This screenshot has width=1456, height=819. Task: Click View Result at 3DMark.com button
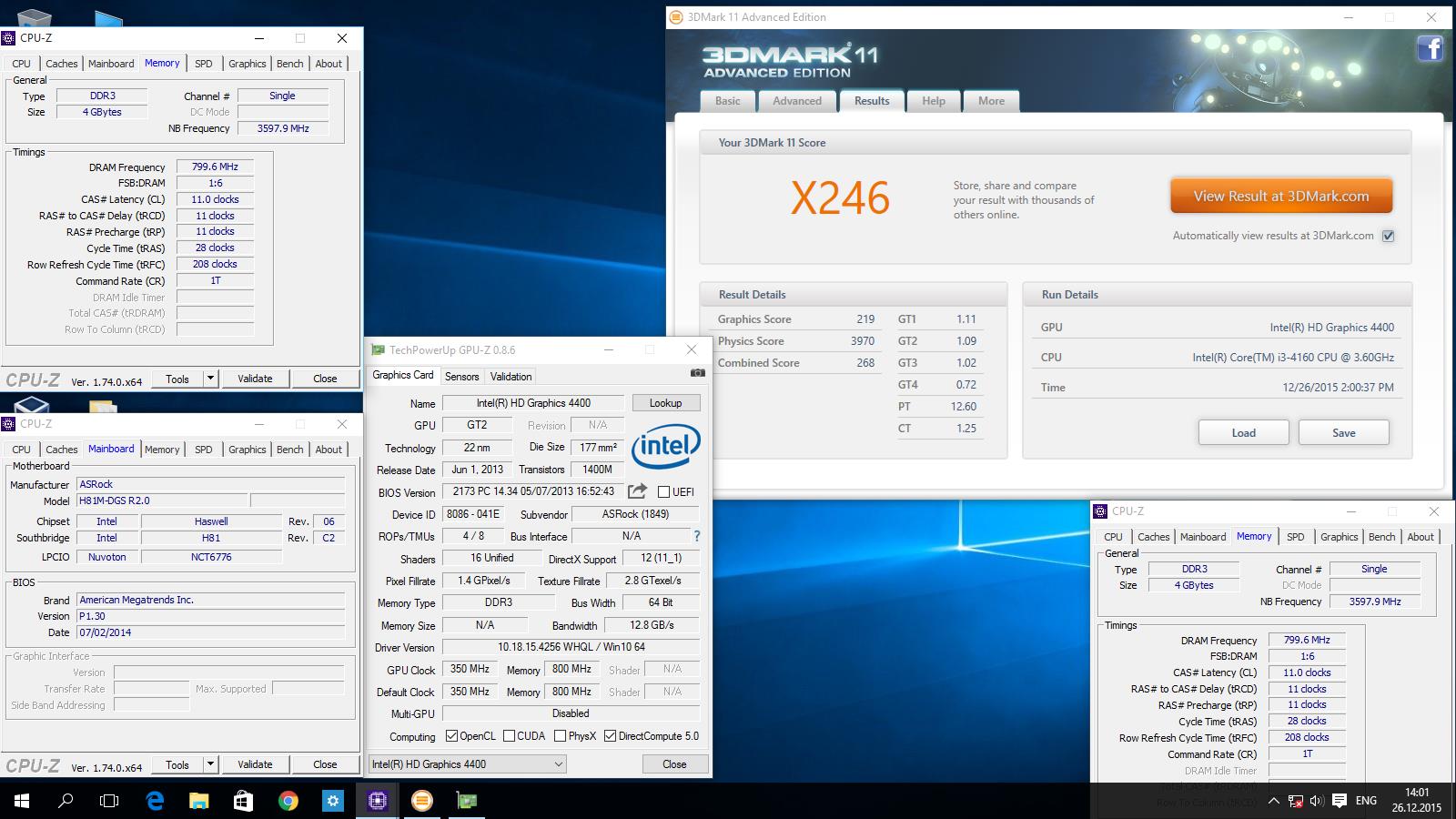pos(1281,196)
